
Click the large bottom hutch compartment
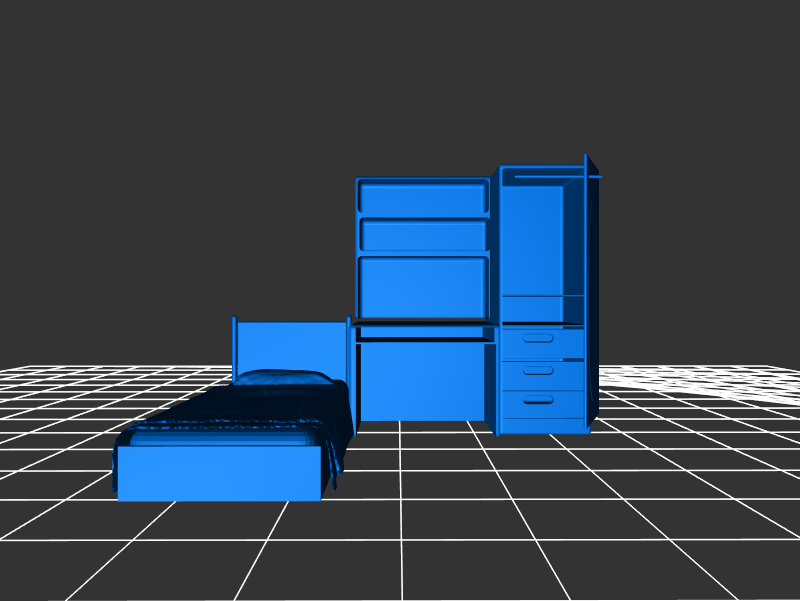[422, 284]
